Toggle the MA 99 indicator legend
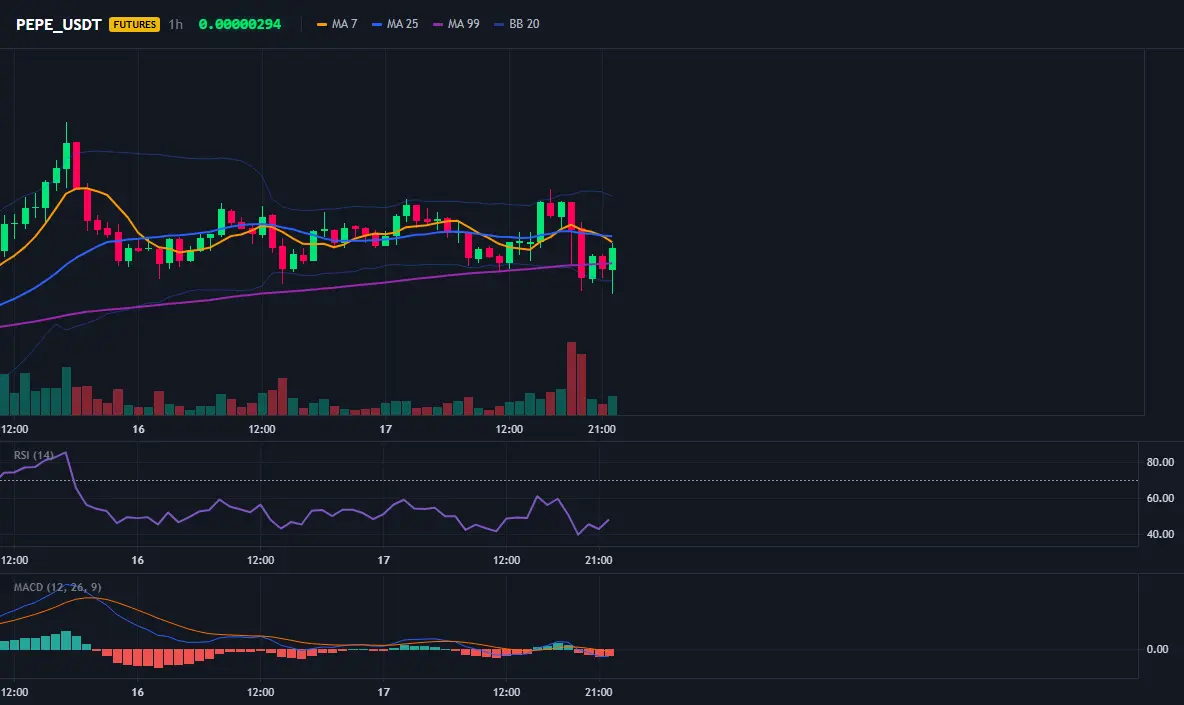This screenshot has height=705, width=1184. coord(456,24)
